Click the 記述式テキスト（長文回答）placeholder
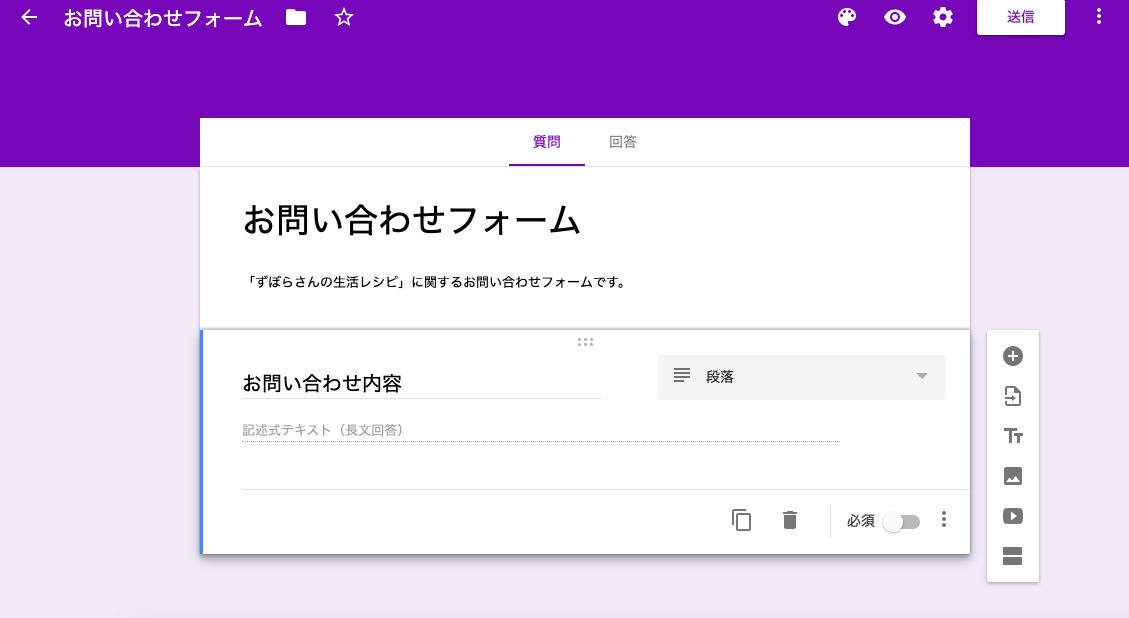 323,430
